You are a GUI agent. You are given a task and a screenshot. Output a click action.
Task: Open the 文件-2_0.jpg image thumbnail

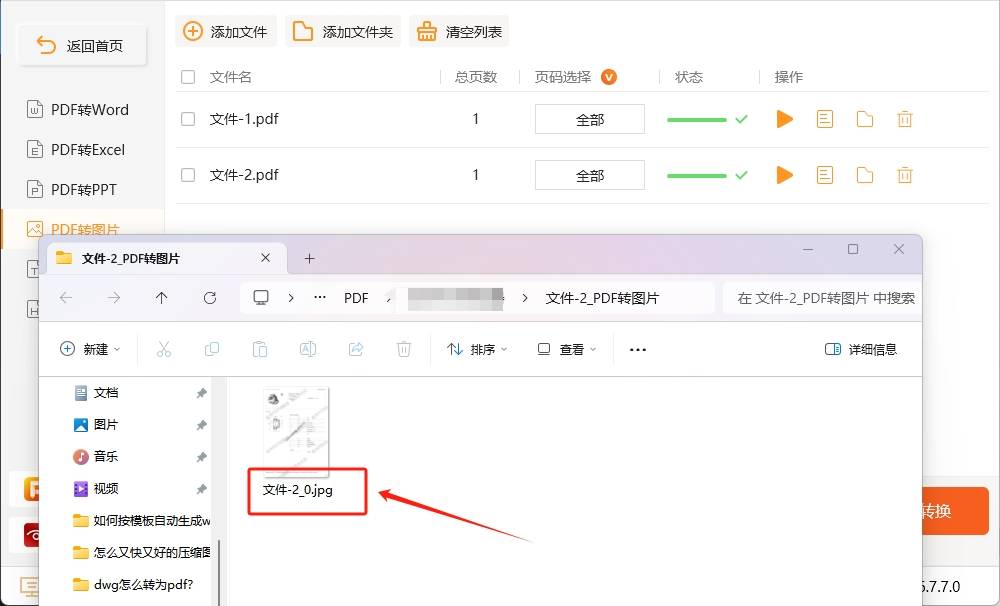click(x=295, y=430)
